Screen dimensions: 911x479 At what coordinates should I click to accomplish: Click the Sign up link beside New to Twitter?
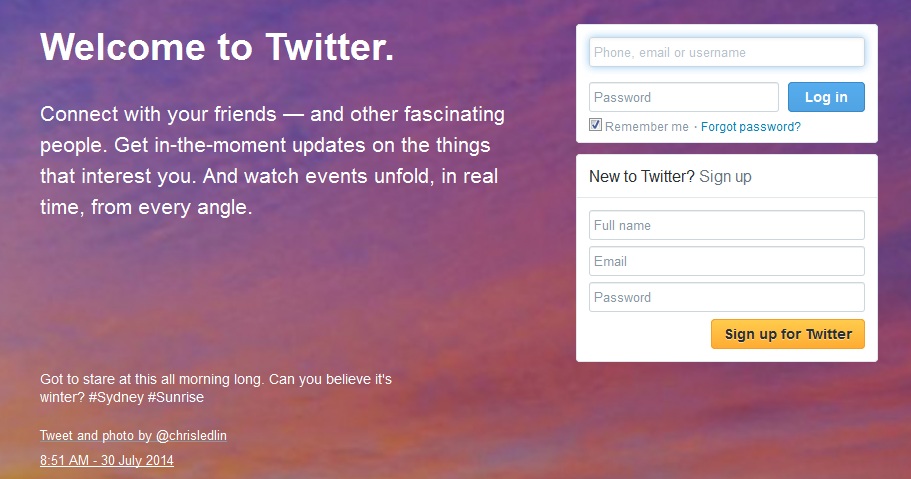(x=725, y=177)
